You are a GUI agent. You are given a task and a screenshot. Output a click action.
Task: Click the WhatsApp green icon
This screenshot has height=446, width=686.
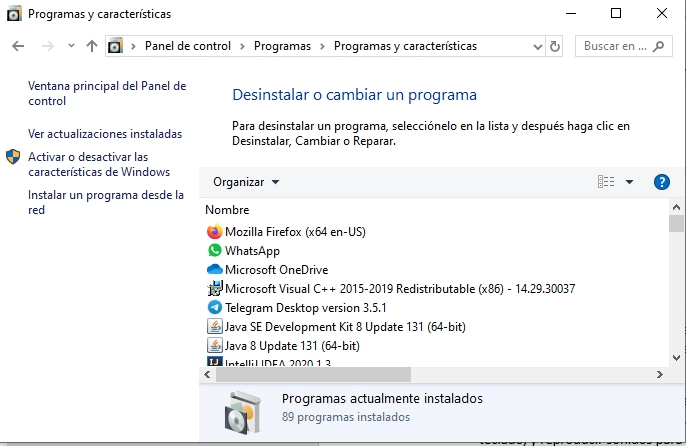point(214,250)
